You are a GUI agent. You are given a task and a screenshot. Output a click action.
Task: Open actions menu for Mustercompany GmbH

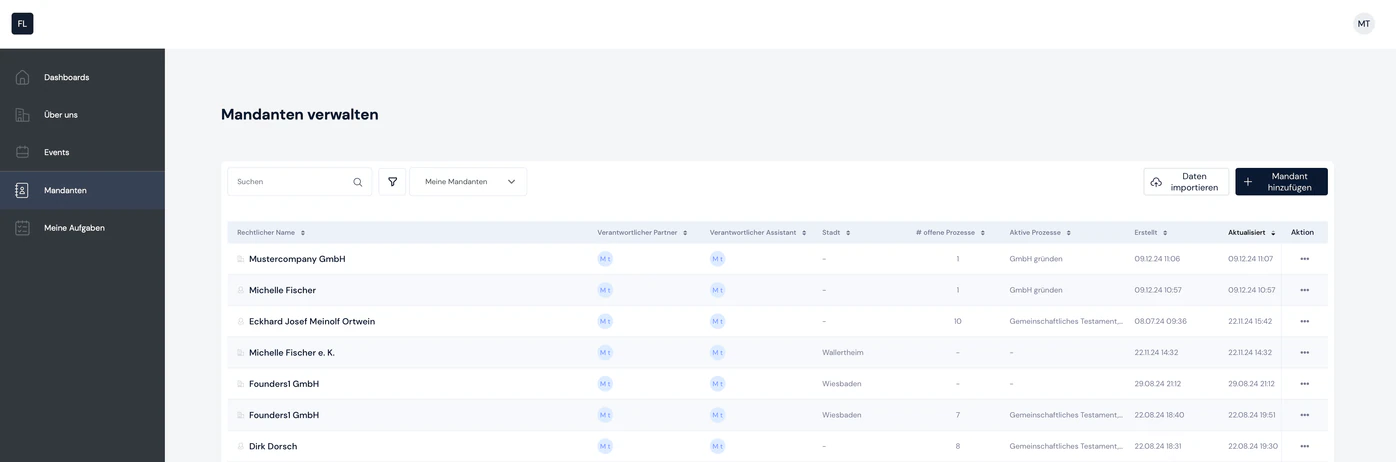coord(1304,259)
